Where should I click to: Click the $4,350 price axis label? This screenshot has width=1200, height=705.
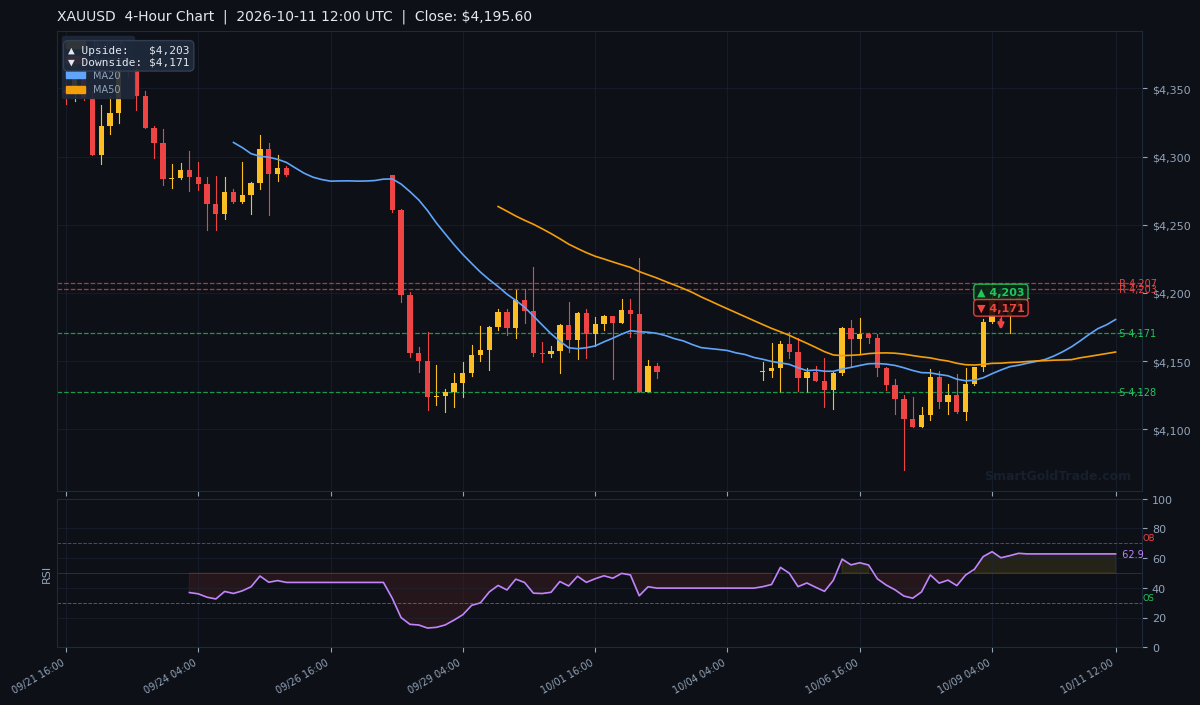click(1171, 90)
